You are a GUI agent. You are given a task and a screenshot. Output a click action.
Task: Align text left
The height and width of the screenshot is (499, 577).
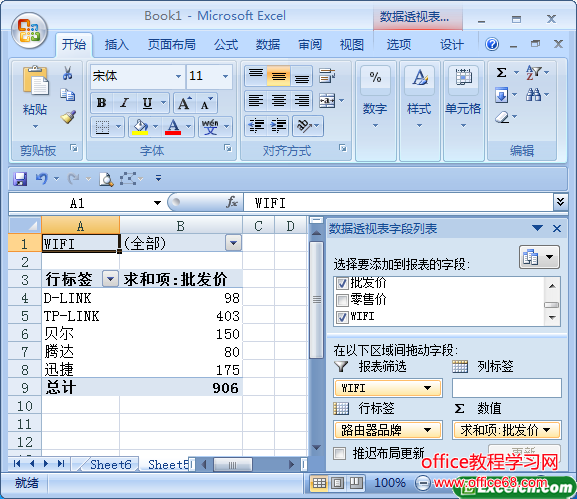click(x=256, y=100)
